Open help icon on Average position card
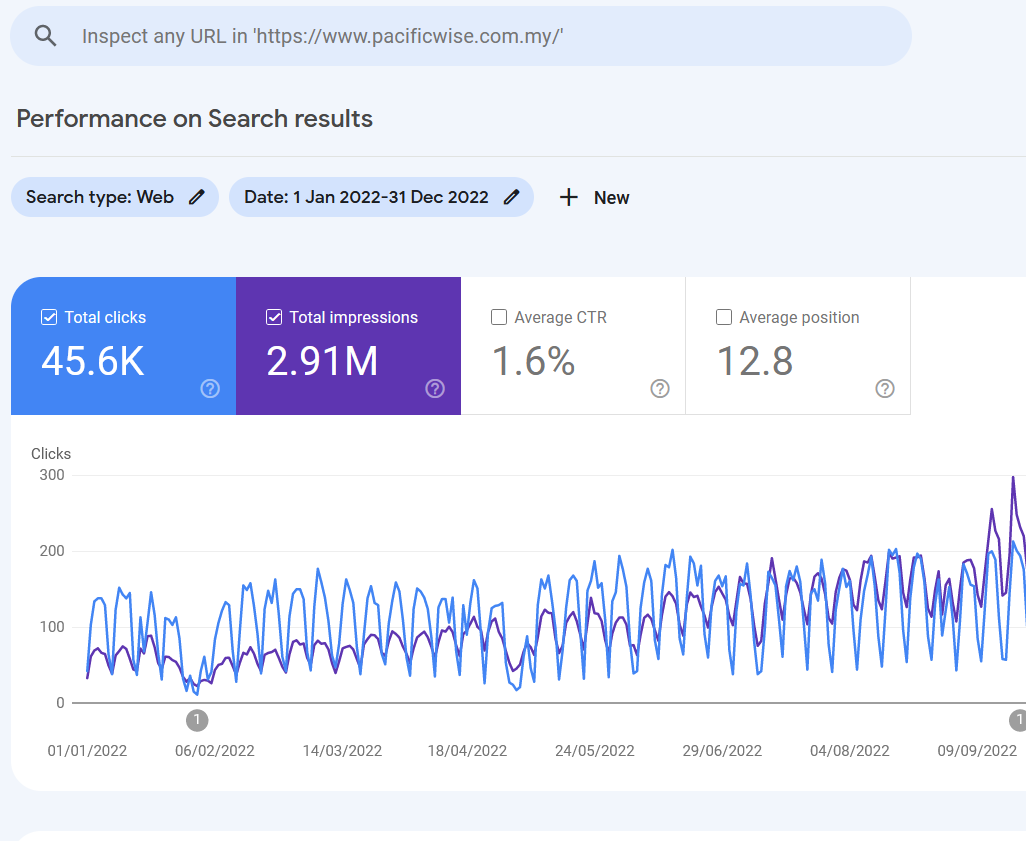Image resolution: width=1026 pixels, height=841 pixels. (885, 389)
